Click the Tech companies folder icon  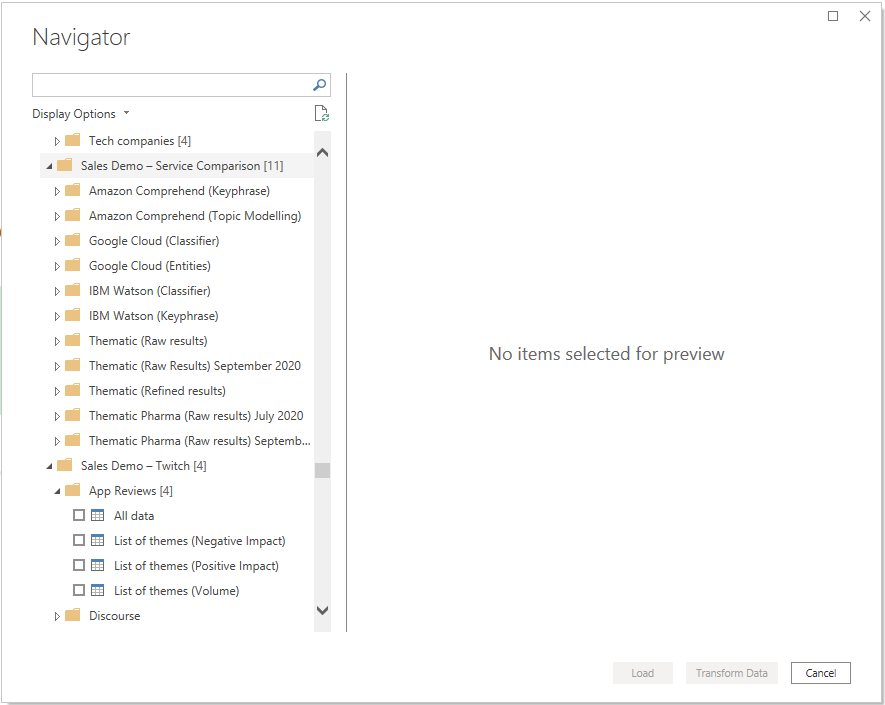pos(73,140)
